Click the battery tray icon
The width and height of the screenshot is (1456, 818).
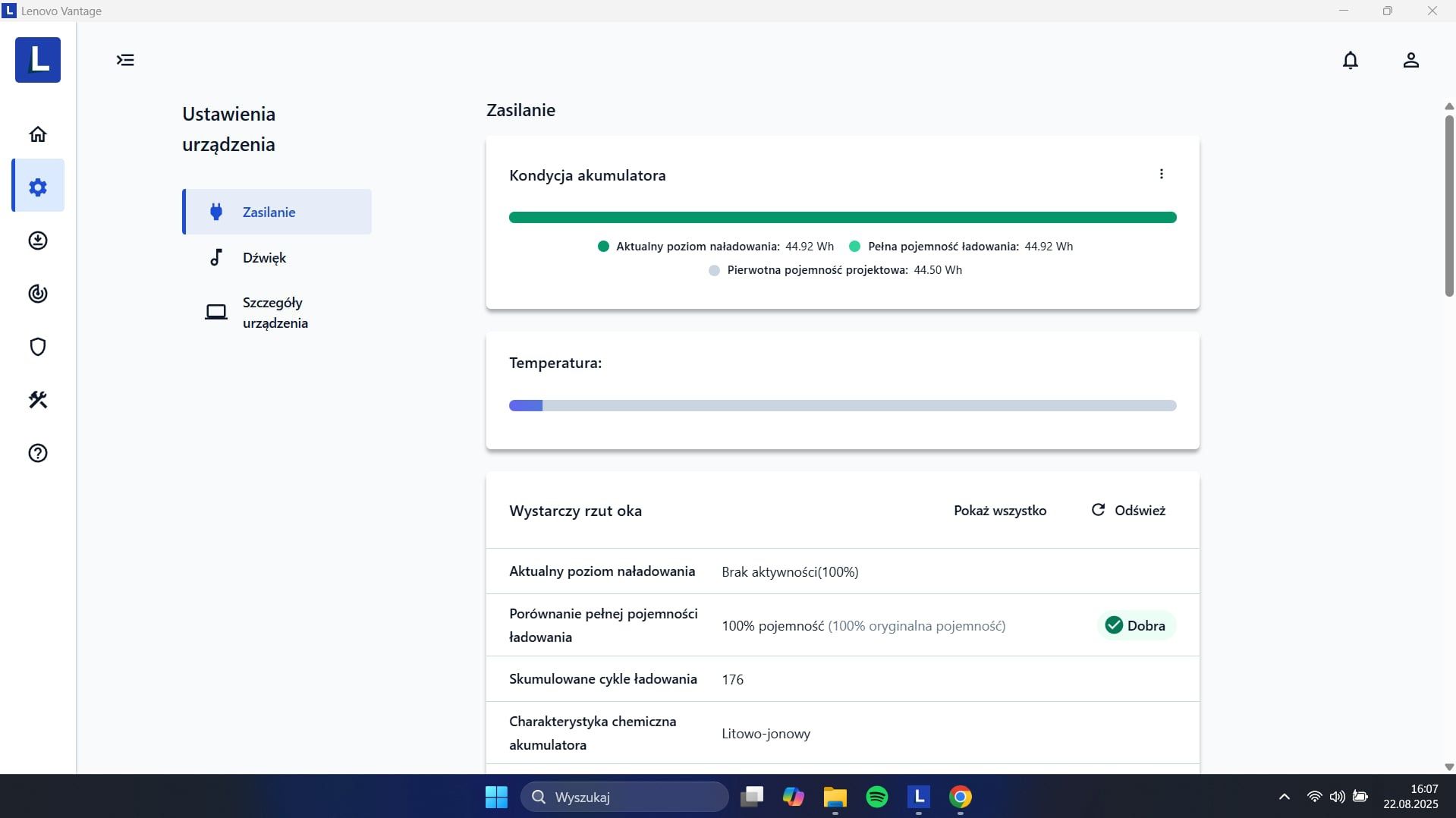[1360, 797]
